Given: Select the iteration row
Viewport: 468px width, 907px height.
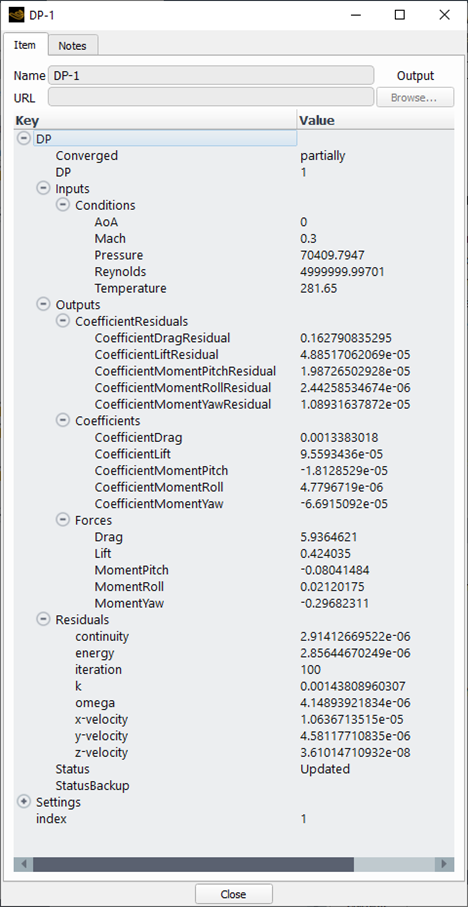Looking at the screenshot, I should click(234, 670).
